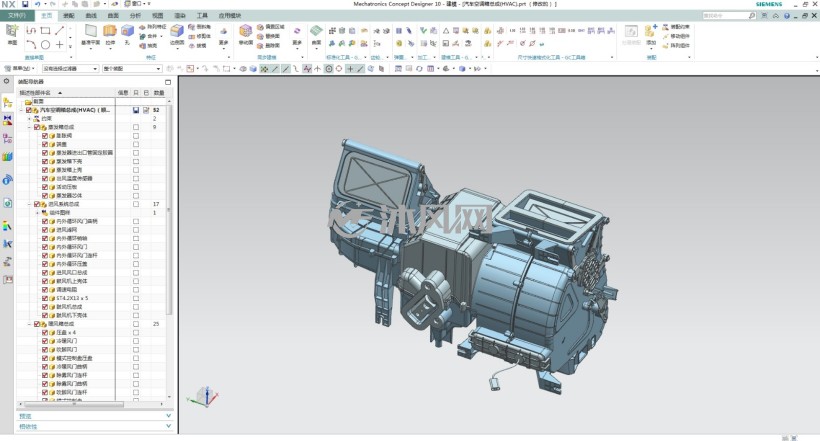Click the 边倒圆 edge blend tool
Screen dimensions: 820x441
point(177,35)
